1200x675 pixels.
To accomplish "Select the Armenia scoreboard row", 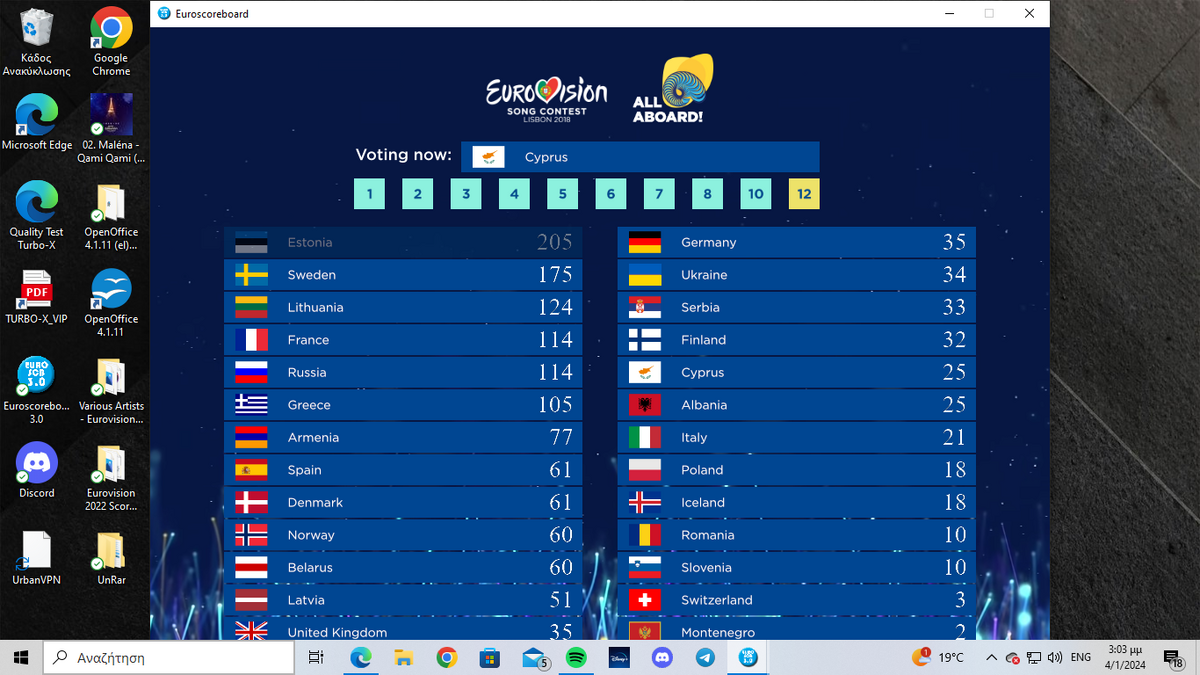I will (403, 437).
